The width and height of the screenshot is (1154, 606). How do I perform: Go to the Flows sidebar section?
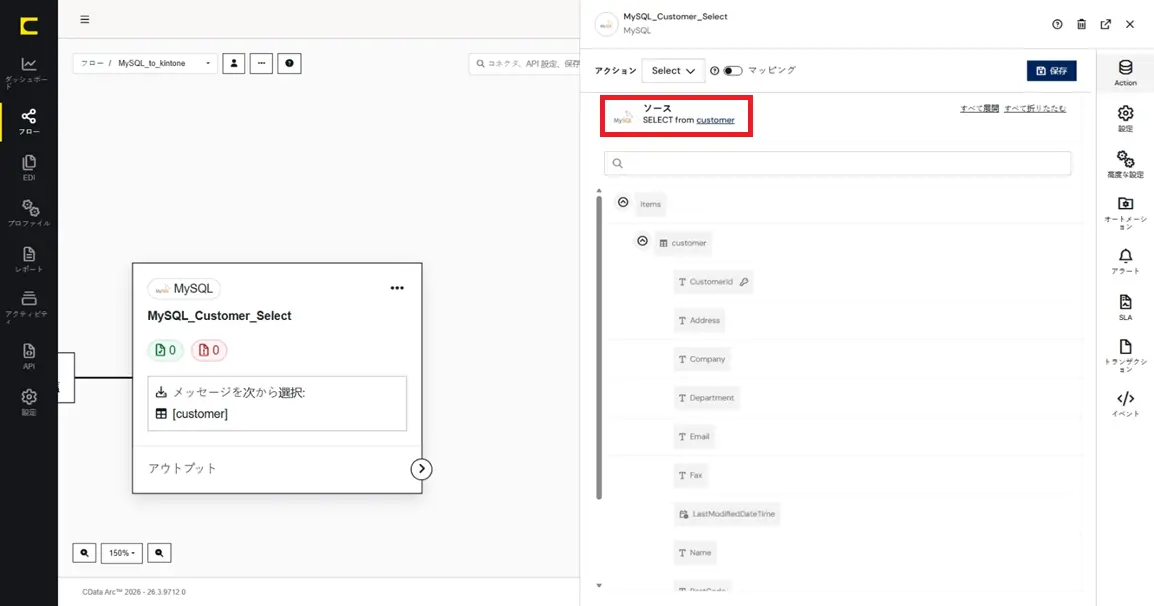29,121
